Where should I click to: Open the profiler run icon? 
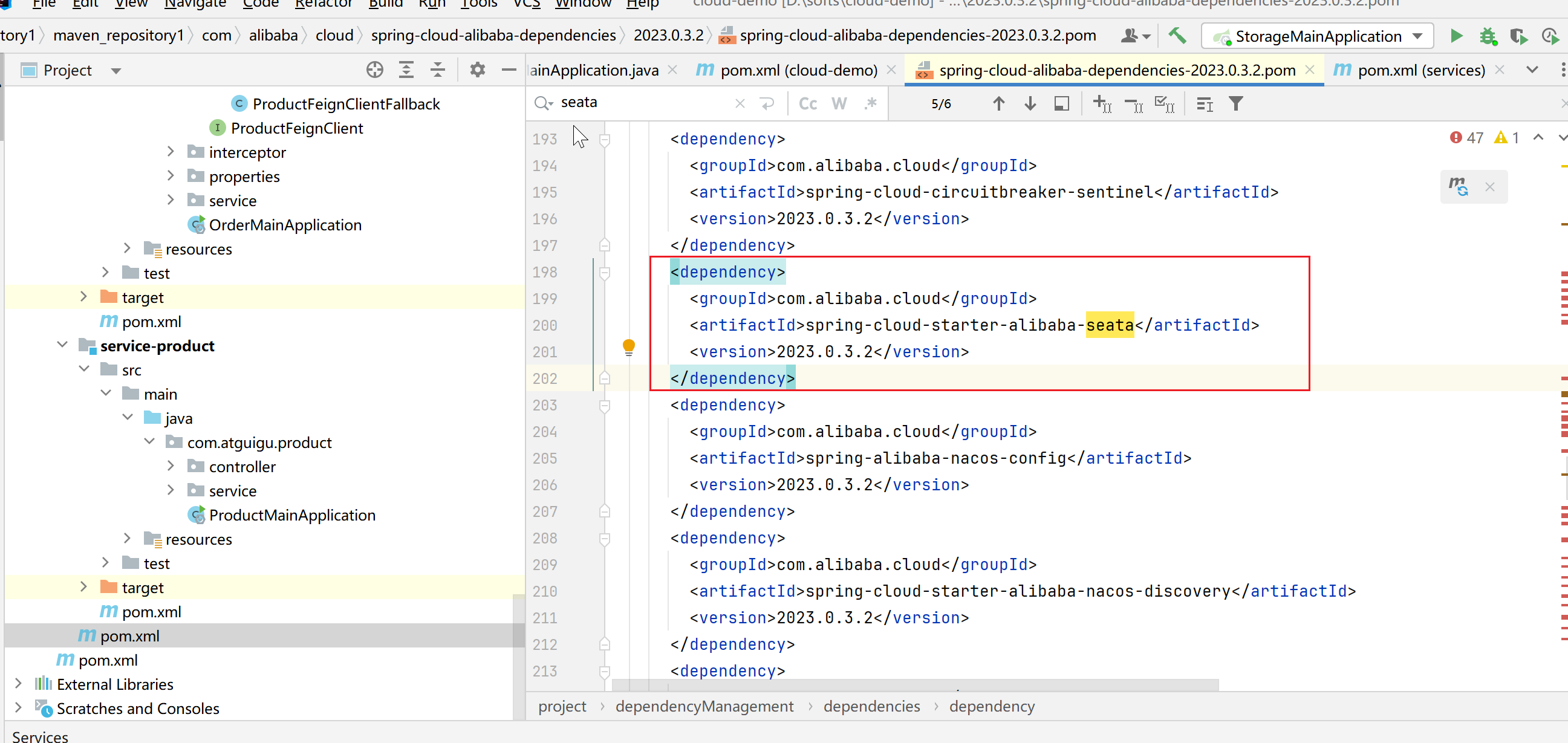tap(1550, 36)
